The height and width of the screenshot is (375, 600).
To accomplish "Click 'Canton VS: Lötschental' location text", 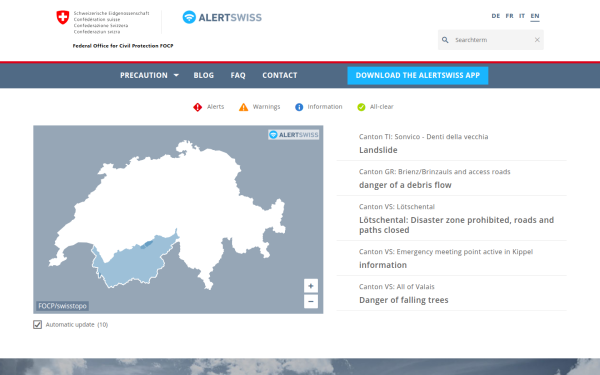I will click(x=397, y=207).
